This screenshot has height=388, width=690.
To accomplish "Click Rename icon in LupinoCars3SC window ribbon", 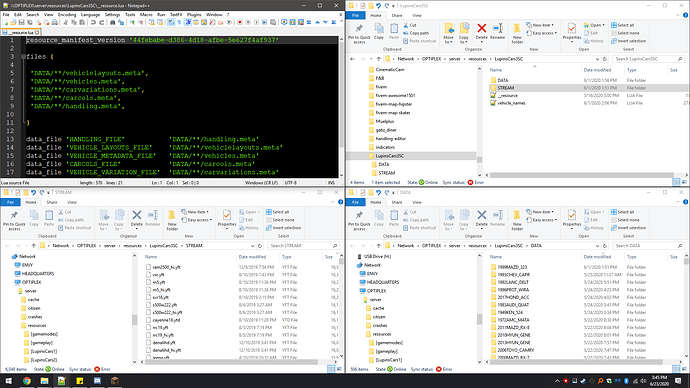I will pyautogui.click(x=497, y=29).
